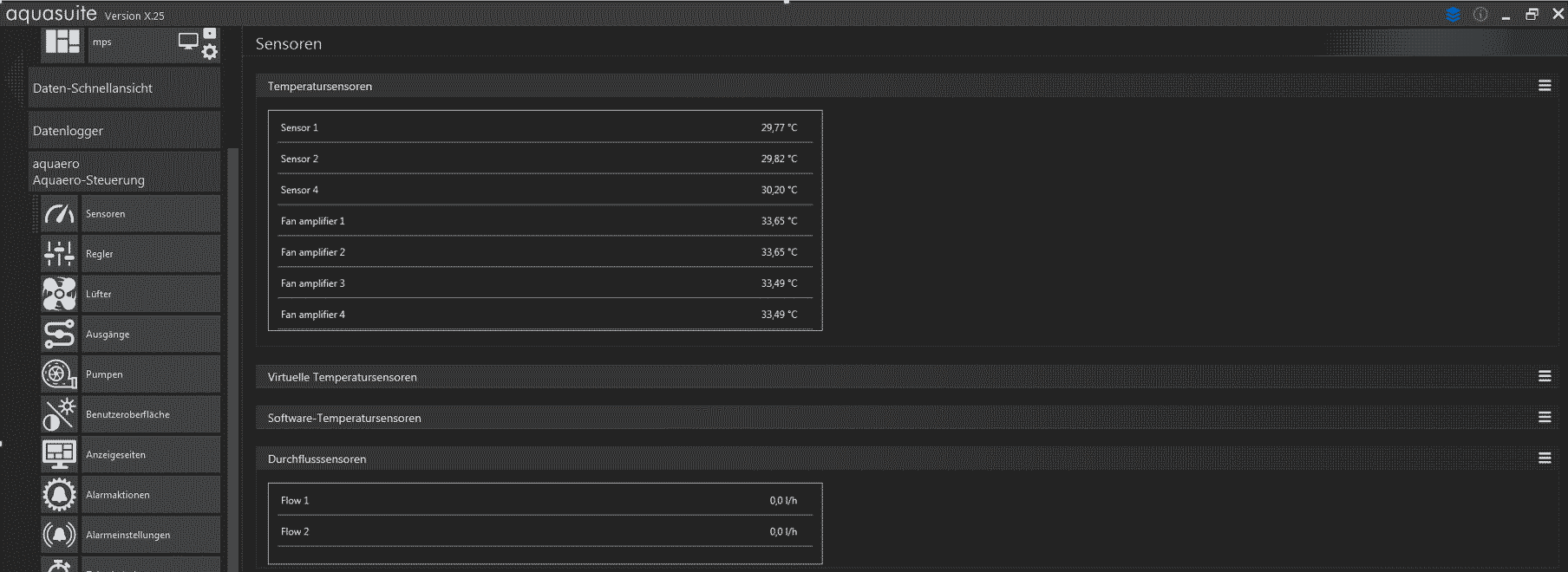Open the Alarmeinstellungen alarm icon
The image size is (1568, 572).
(59, 535)
